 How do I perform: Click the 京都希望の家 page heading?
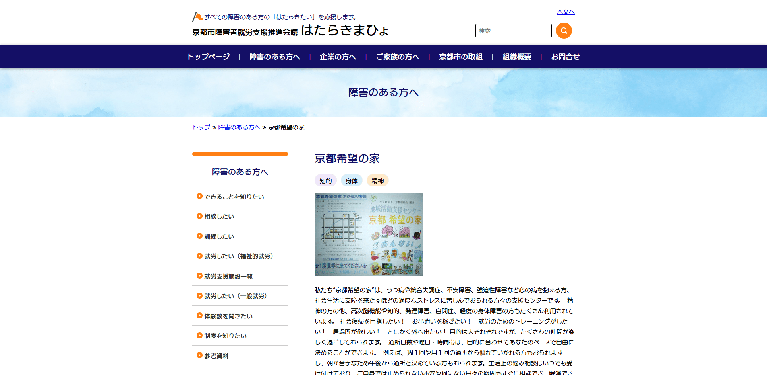(x=347, y=159)
